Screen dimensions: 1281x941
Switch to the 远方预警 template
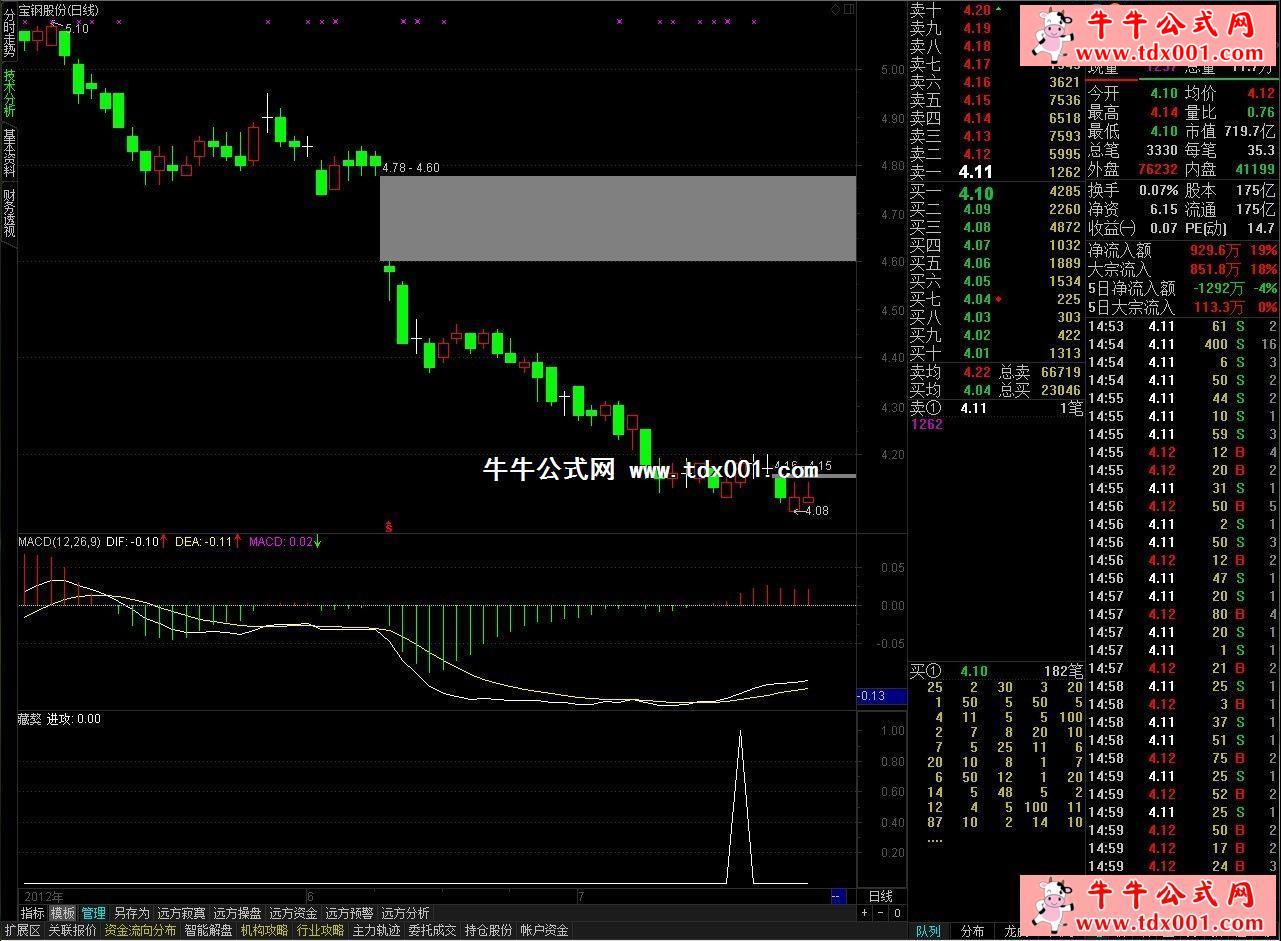pyautogui.click(x=349, y=913)
